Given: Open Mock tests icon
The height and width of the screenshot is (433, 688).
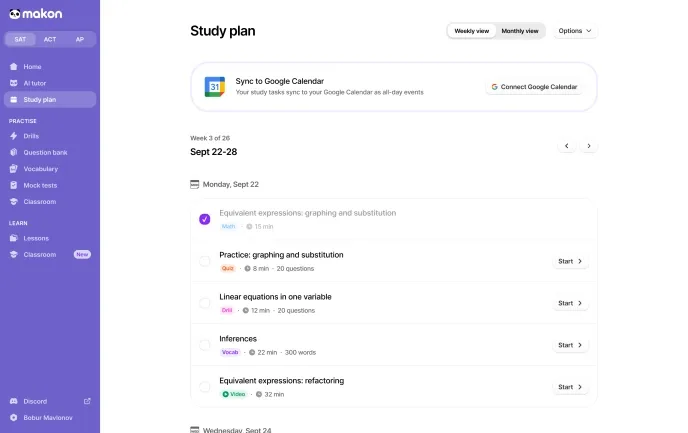Looking at the screenshot, I should click(x=14, y=185).
